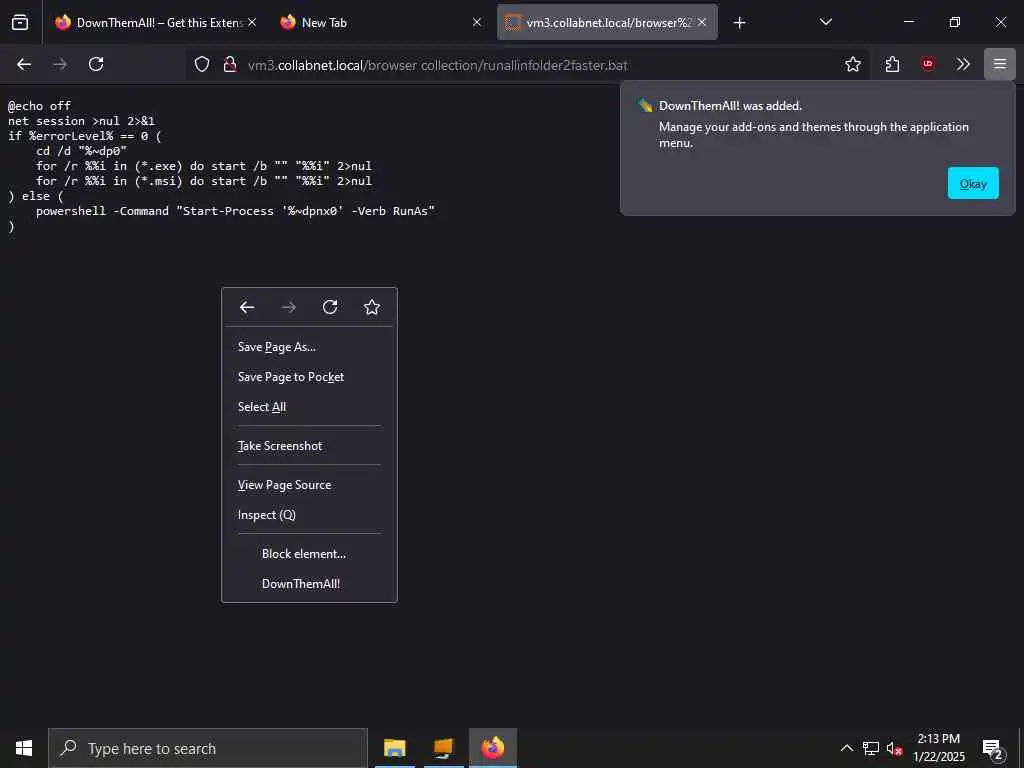This screenshot has height=768, width=1024.
Task: Choose Save Page As... from context menu
Action: [309, 347]
